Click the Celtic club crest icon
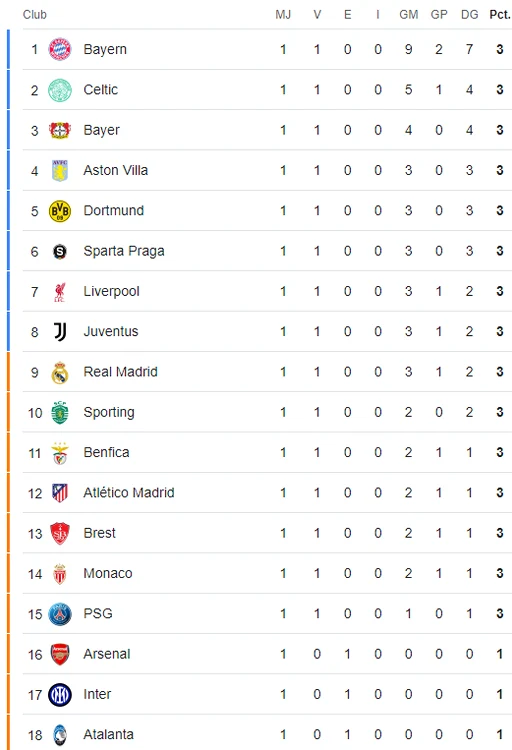 [60, 90]
